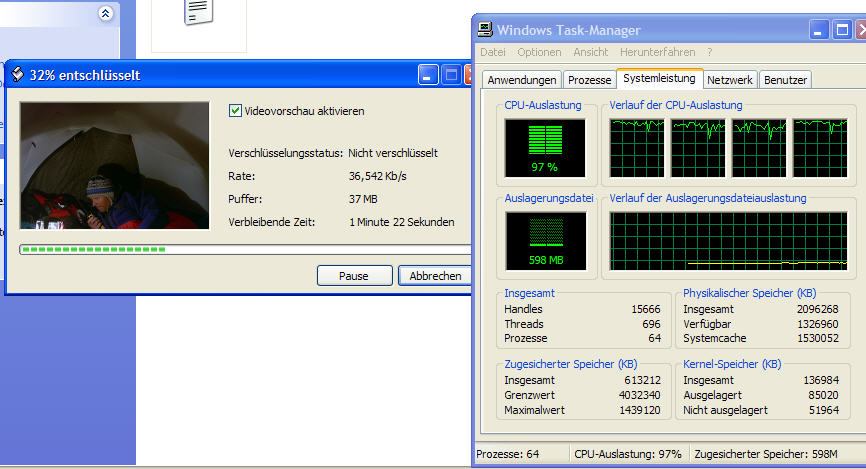The width and height of the screenshot is (866, 469).
Task: Click the Abbrechen button
Action: tap(435, 276)
